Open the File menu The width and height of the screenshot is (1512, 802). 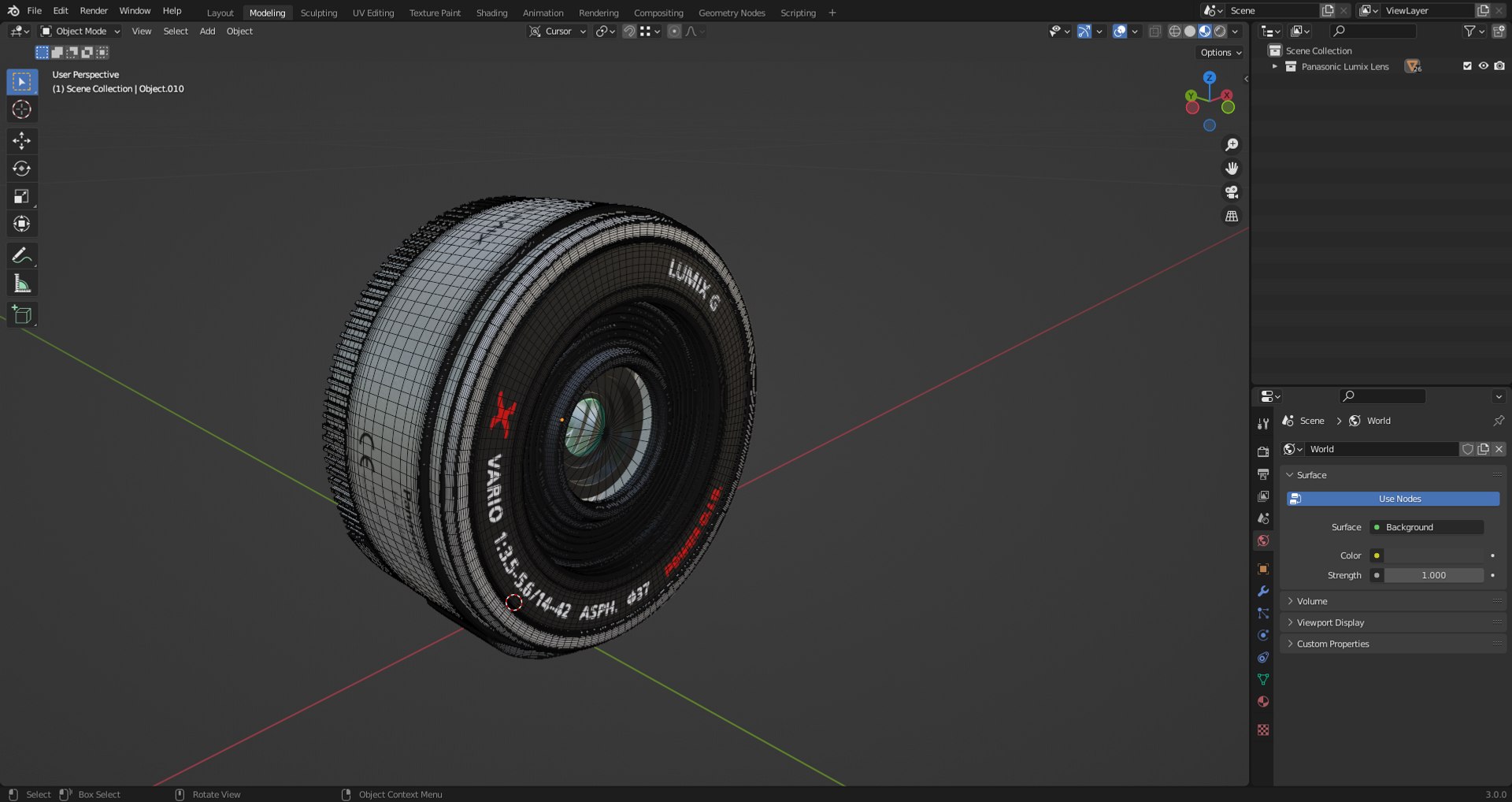click(34, 11)
